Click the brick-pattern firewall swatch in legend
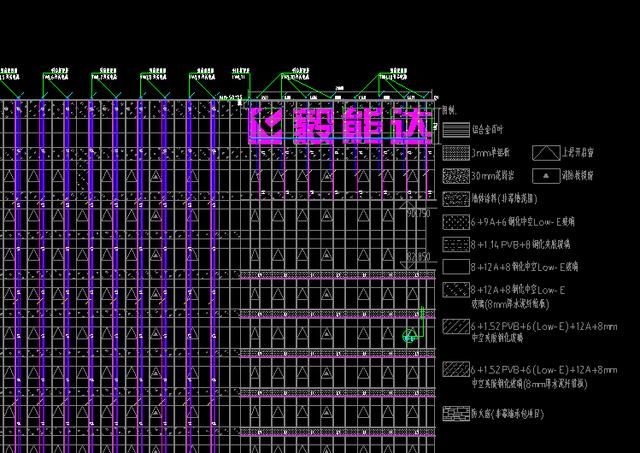 [456, 413]
